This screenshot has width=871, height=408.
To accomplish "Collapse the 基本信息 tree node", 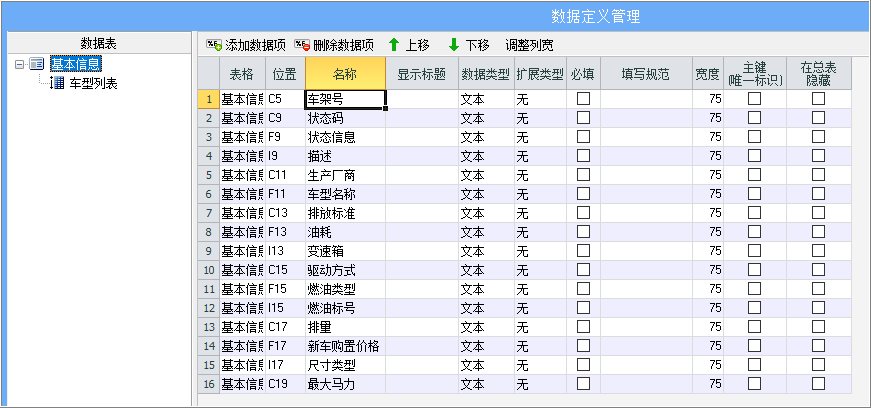I will (x=19, y=64).
